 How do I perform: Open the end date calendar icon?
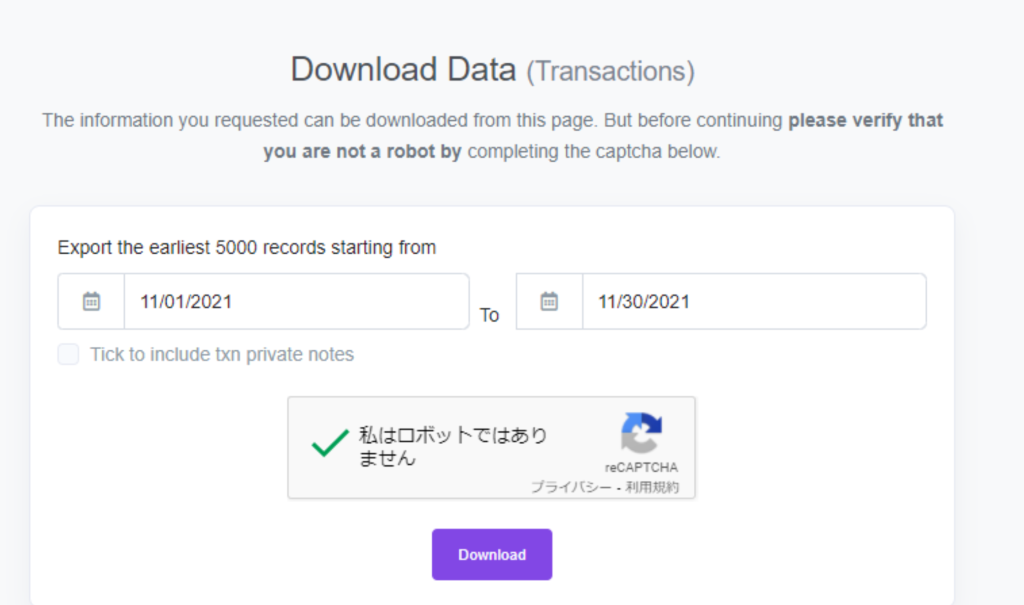tap(549, 302)
